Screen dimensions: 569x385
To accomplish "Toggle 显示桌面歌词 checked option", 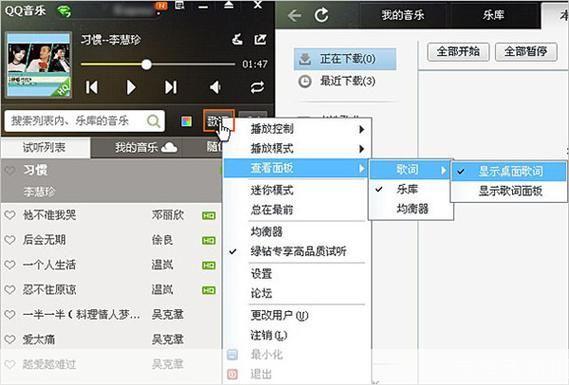I will [x=509, y=171].
